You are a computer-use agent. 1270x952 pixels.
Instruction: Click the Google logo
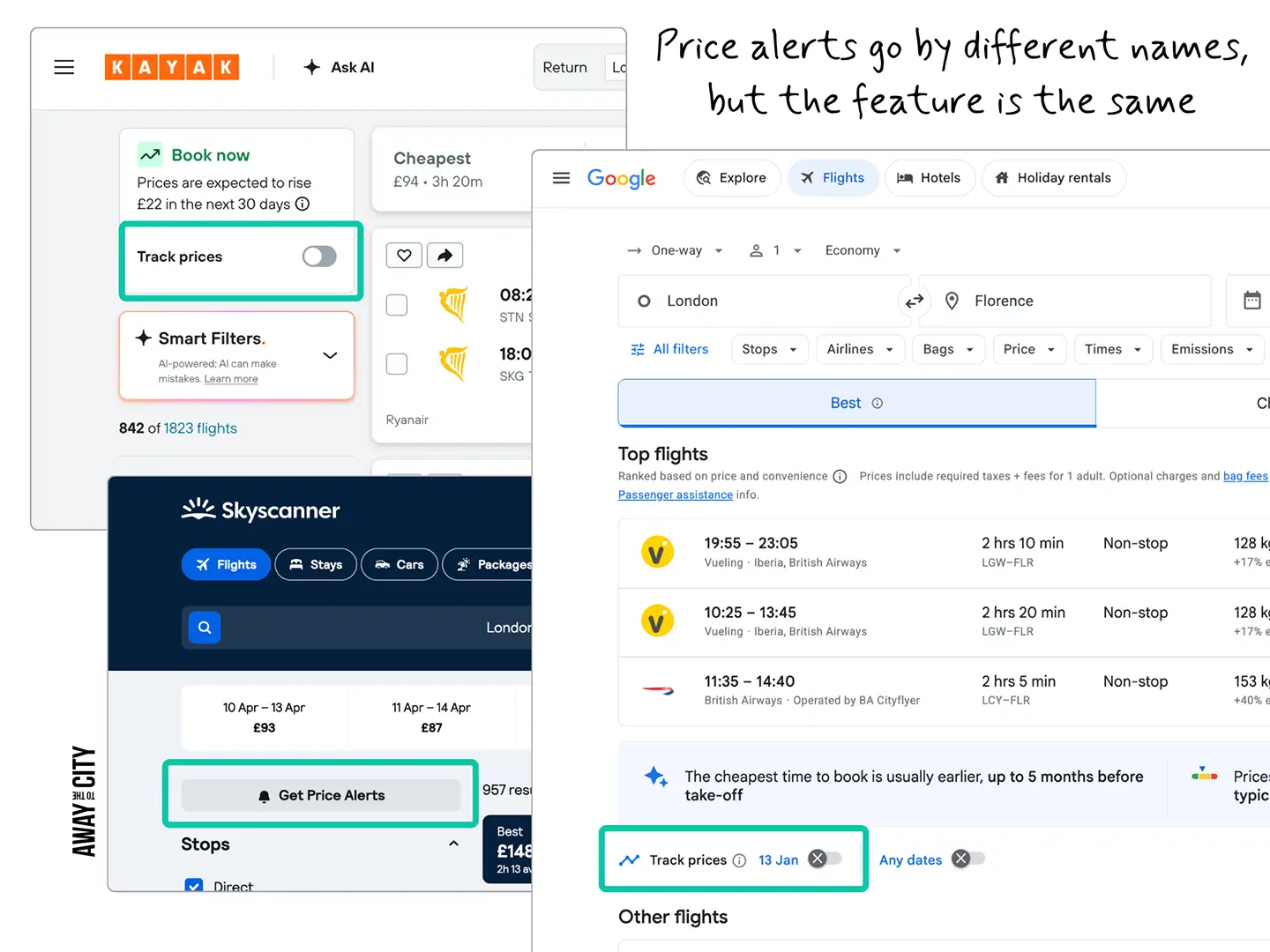pos(622,178)
